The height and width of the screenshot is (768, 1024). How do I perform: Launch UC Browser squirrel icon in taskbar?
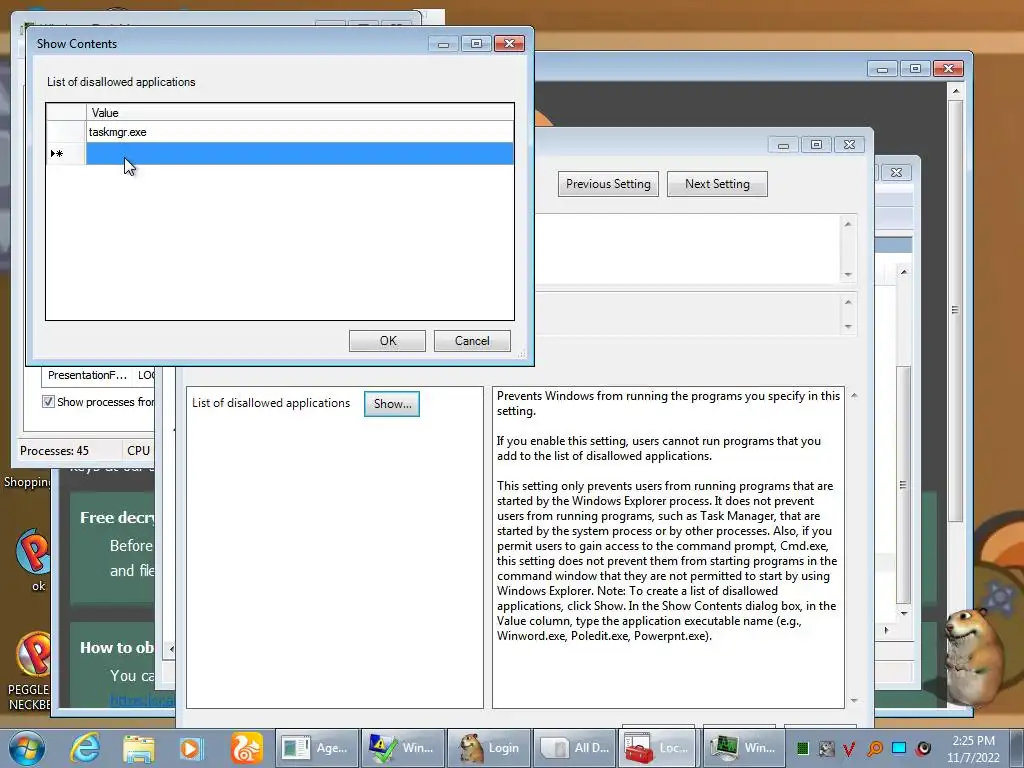[x=246, y=748]
